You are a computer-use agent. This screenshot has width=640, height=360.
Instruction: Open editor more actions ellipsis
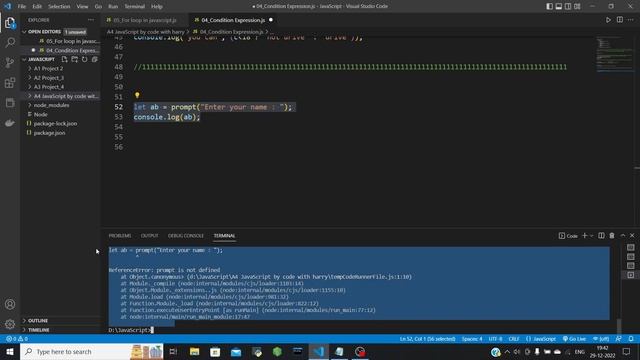pos(631,20)
